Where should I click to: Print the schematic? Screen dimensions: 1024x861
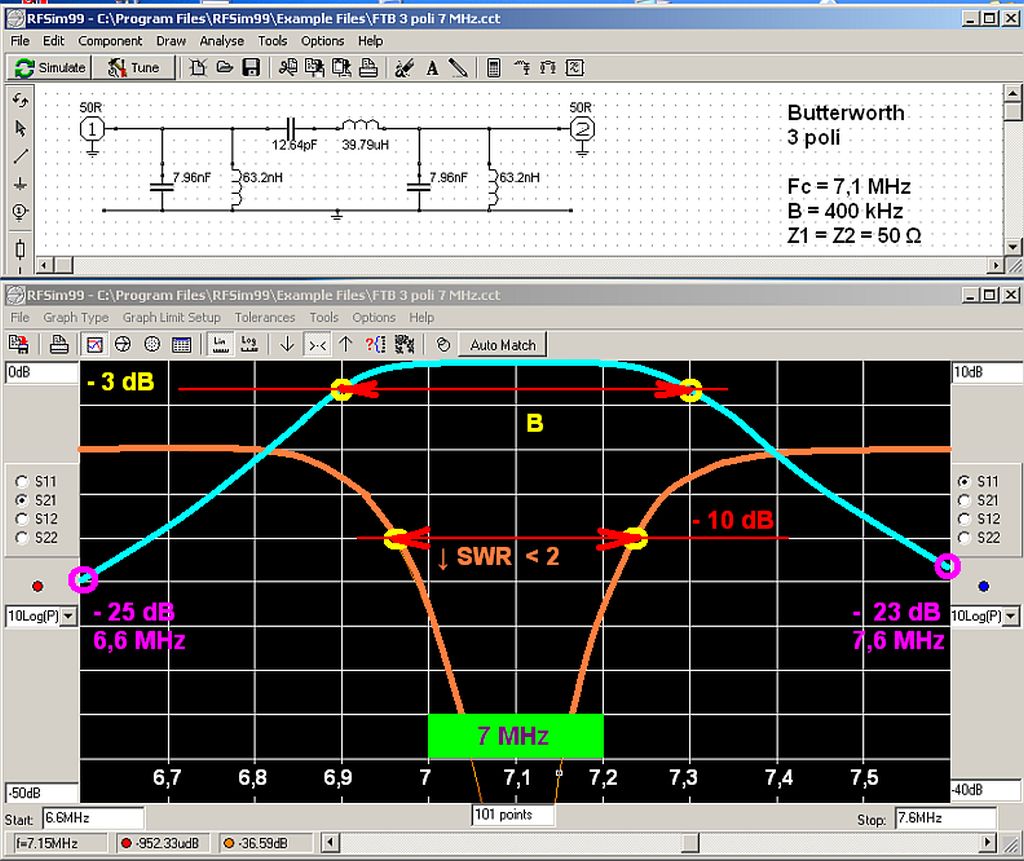pyautogui.click(x=368, y=67)
